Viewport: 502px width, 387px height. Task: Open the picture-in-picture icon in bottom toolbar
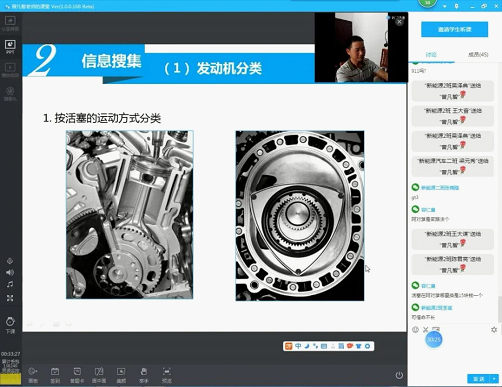[x=99, y=375]
